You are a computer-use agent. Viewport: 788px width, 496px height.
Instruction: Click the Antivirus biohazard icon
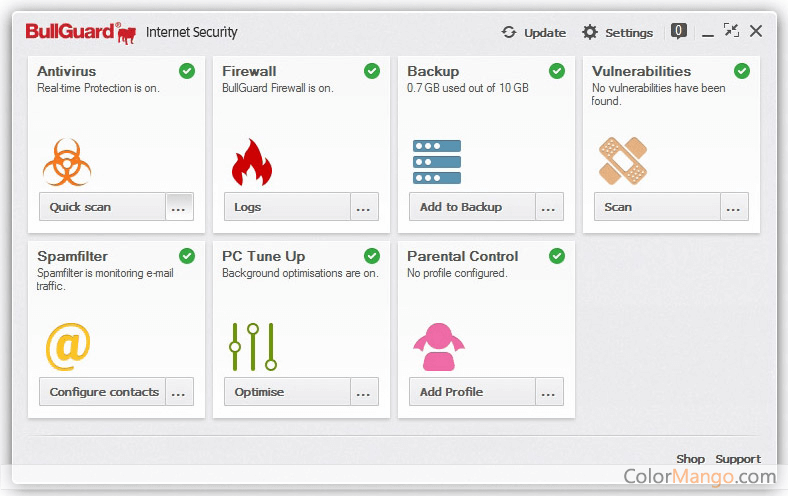67,162
